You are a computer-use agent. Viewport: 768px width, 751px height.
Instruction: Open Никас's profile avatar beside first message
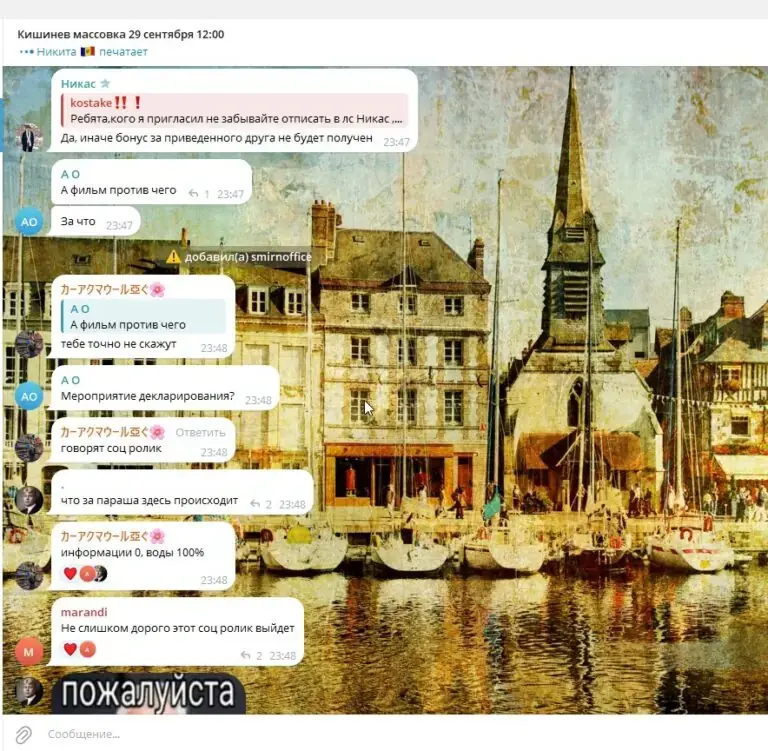pyautogui.click(x=29, y=137)
